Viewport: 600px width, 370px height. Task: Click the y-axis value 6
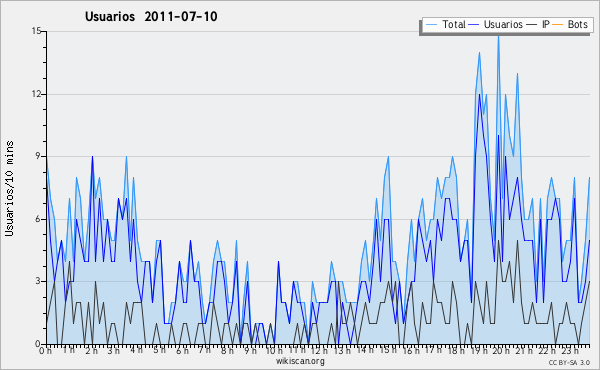(38, 219)
